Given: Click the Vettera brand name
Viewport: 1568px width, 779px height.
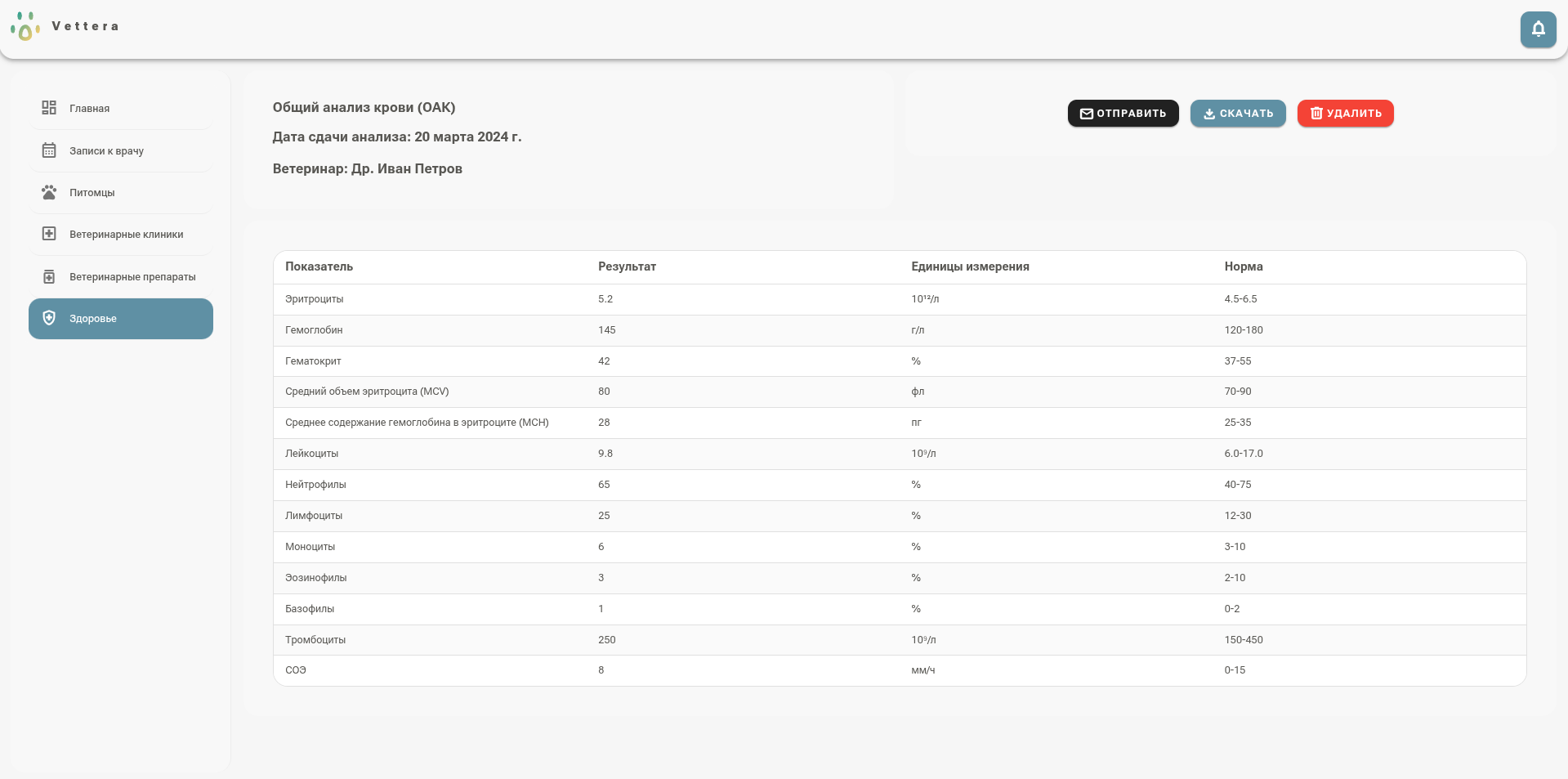Looking at the screenshot, I should pyautogui.click(x=86, y=26).
